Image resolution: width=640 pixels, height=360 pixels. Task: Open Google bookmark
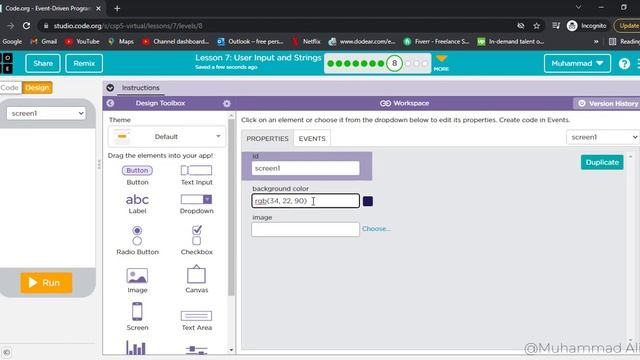(x=12, y=41)
